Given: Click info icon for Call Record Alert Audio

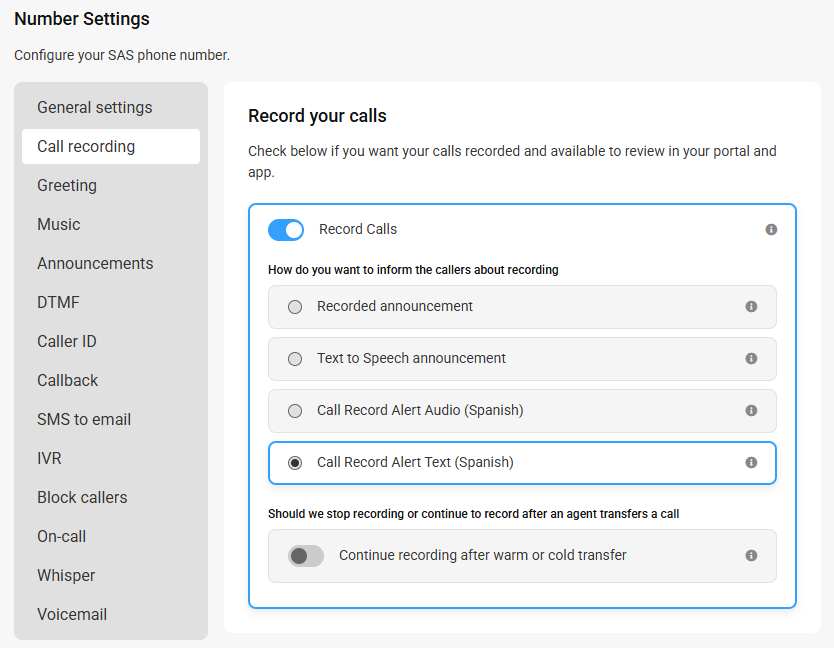Looking at the screenshot, I should click(751, 411).
